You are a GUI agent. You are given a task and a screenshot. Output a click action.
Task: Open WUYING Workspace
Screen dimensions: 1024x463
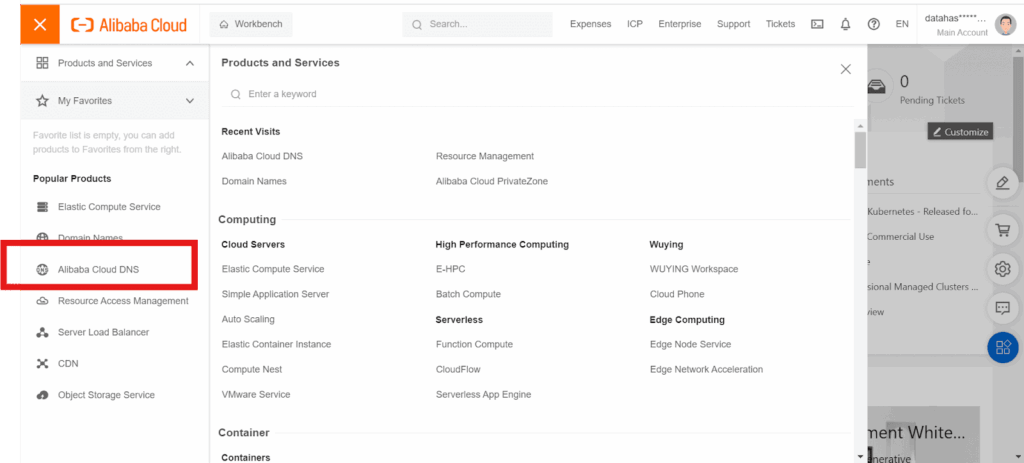point(694,269)
